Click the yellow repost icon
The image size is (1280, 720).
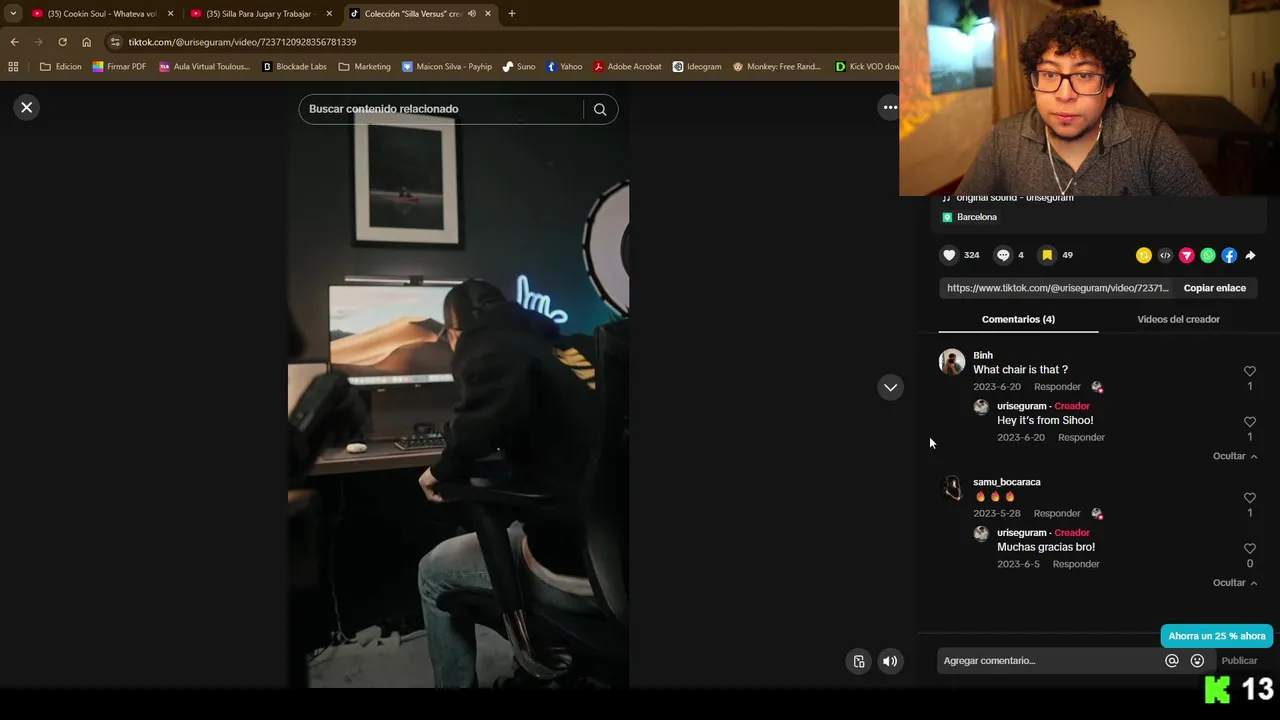[1144, 255]
